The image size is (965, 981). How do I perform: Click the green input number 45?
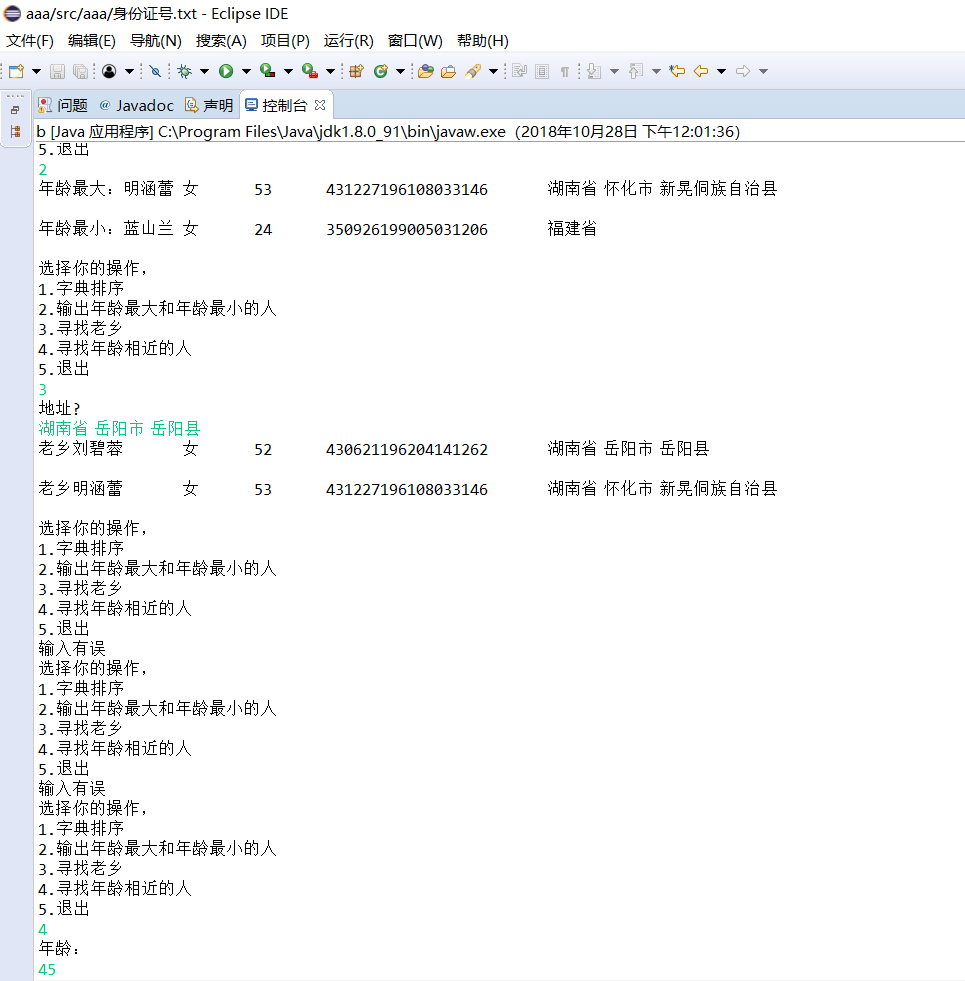tap(47, 970)
